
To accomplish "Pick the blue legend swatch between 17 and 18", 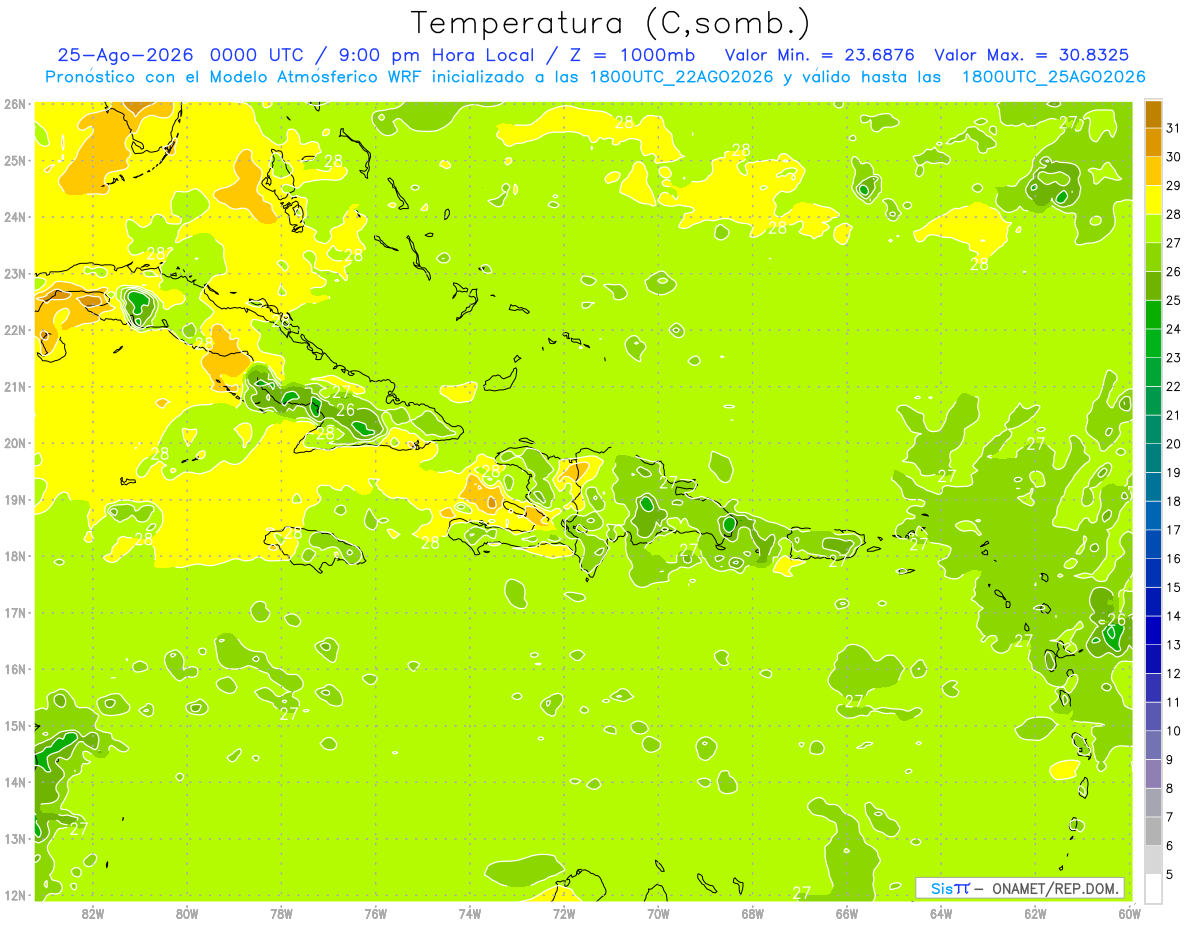I will click(1153, 515).
